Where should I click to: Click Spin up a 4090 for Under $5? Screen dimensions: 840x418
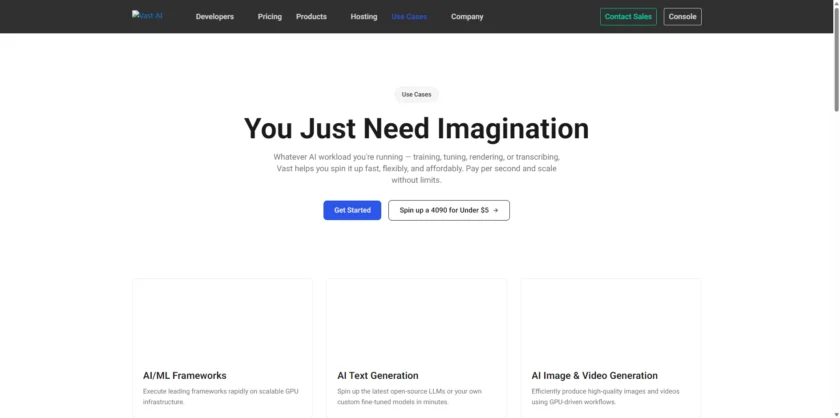point(449,210)
